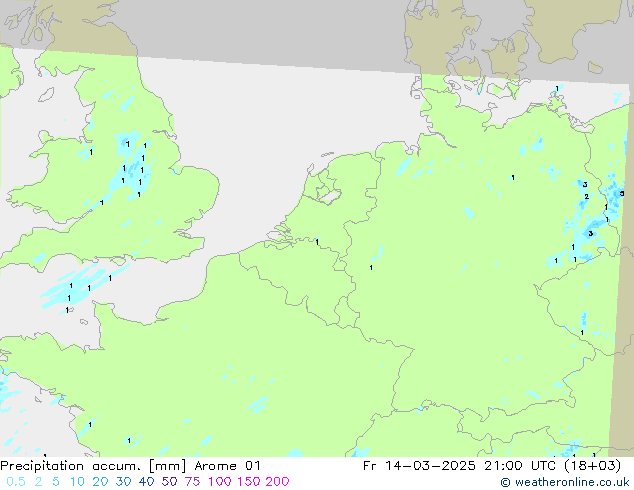Click the 'Precipitation accum. [mm]' title text
The height and width of the screenshot is (490, 634).
[93, 466]
